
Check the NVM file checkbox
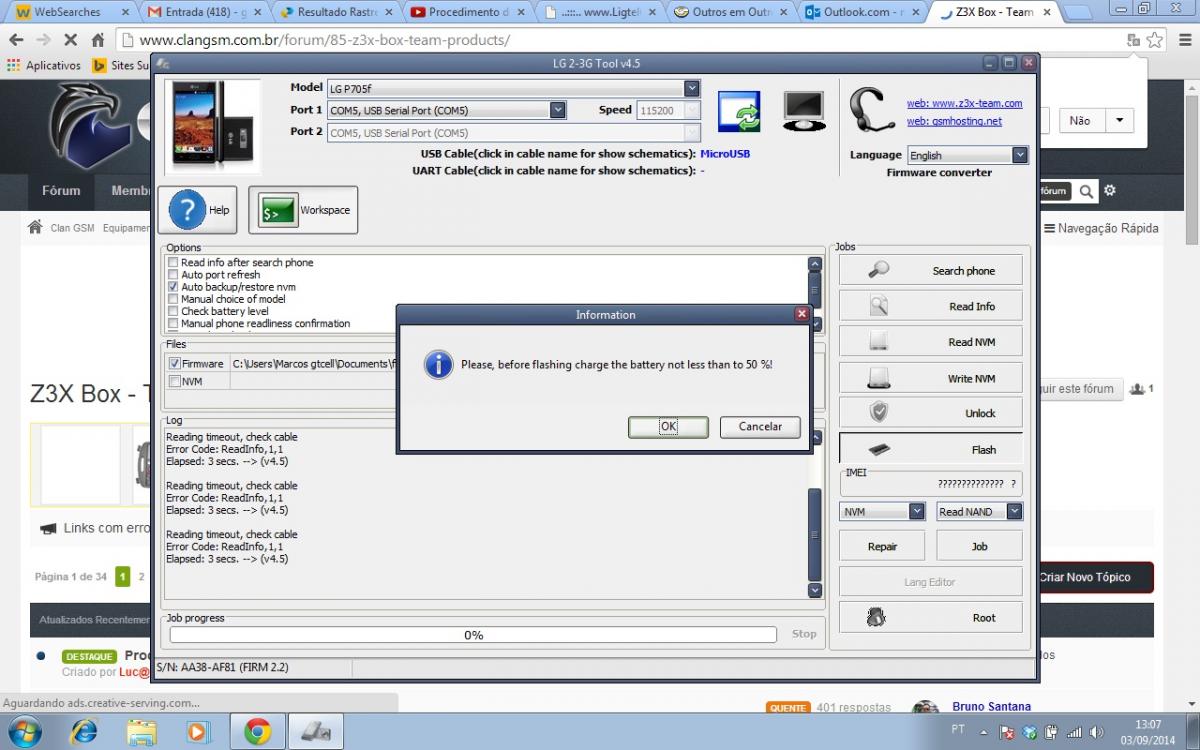175,381
